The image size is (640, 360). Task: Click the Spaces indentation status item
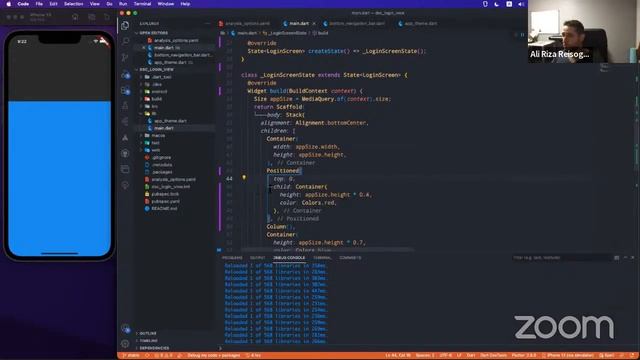coord(425,356)
